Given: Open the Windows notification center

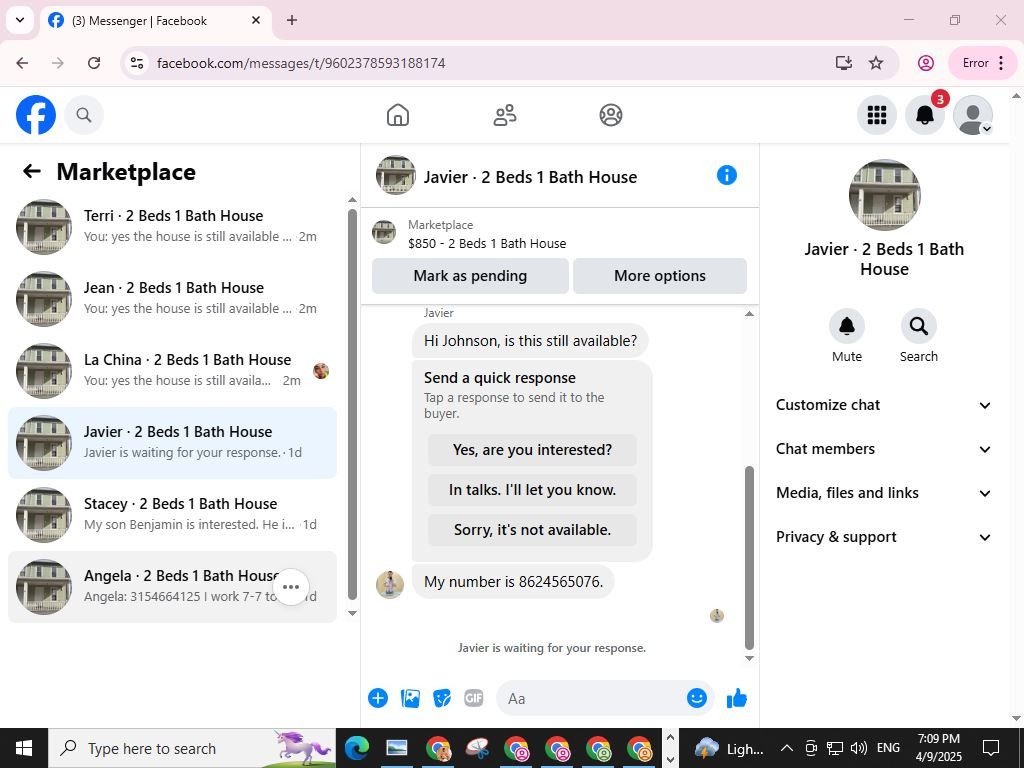Looking at the screenshot, I should (991, 748).
